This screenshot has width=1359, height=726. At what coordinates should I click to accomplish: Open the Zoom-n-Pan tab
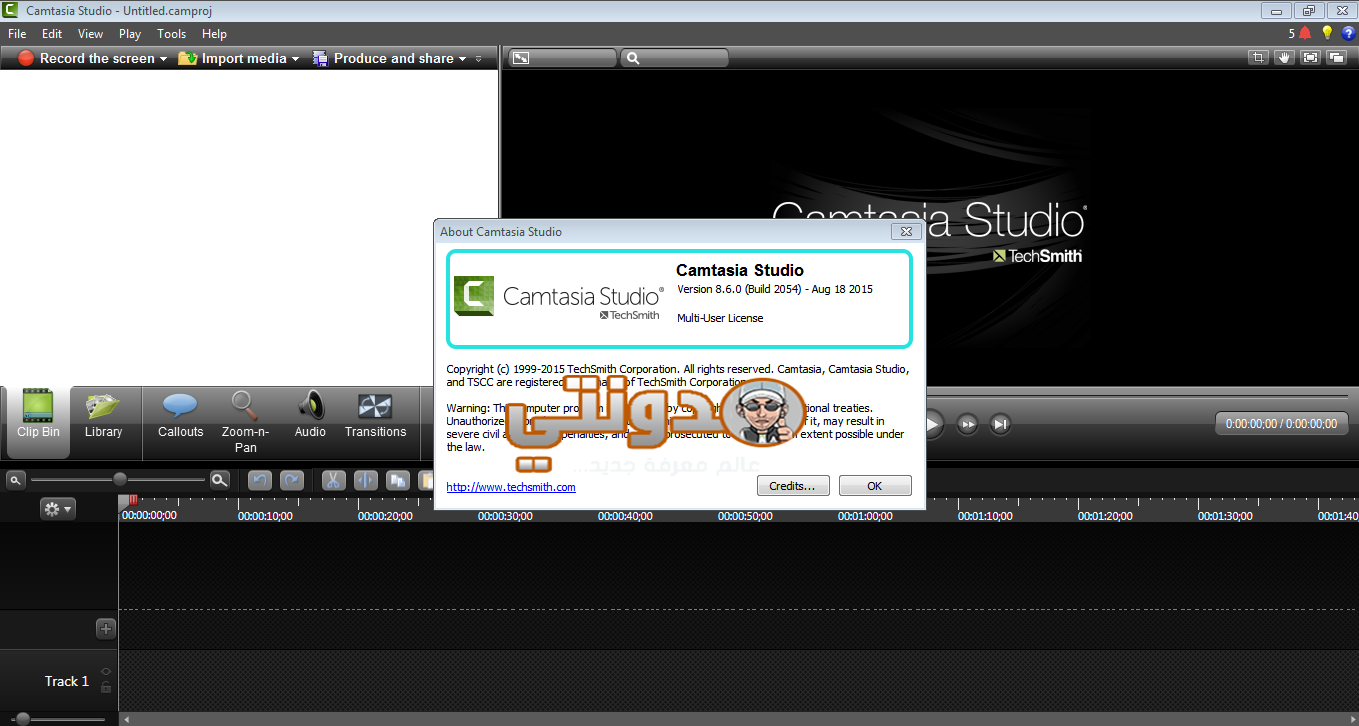coord(245,422)
